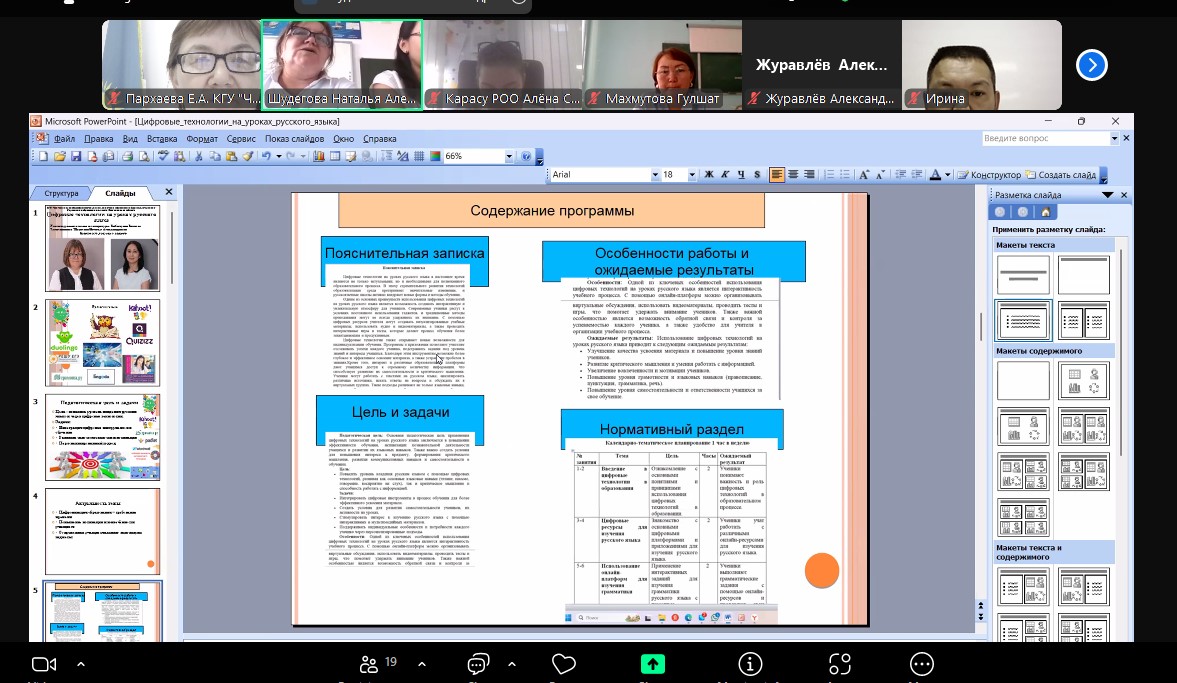Open the Zoom reactions heart icon

tap(563, 663)
